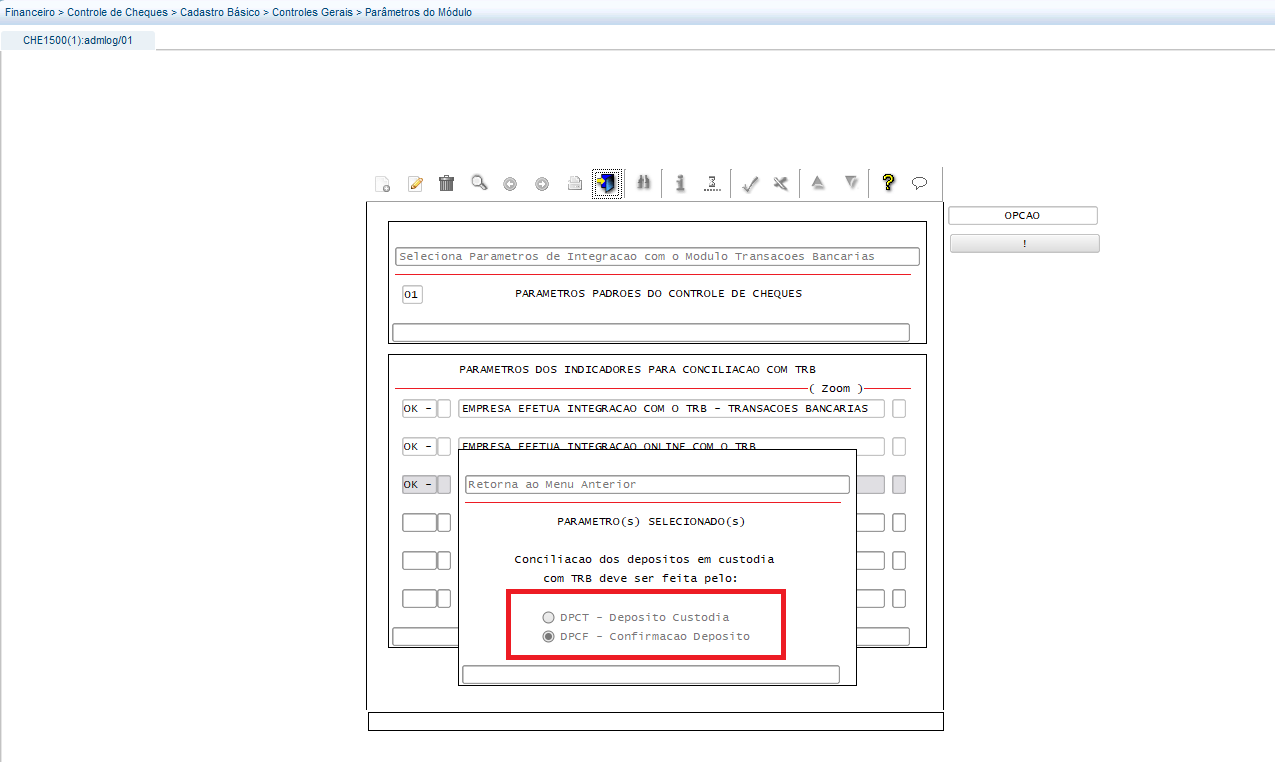Click the Information "i" toolbar icon
This screenshot has height=762, width=1275.
coord(680,183)
